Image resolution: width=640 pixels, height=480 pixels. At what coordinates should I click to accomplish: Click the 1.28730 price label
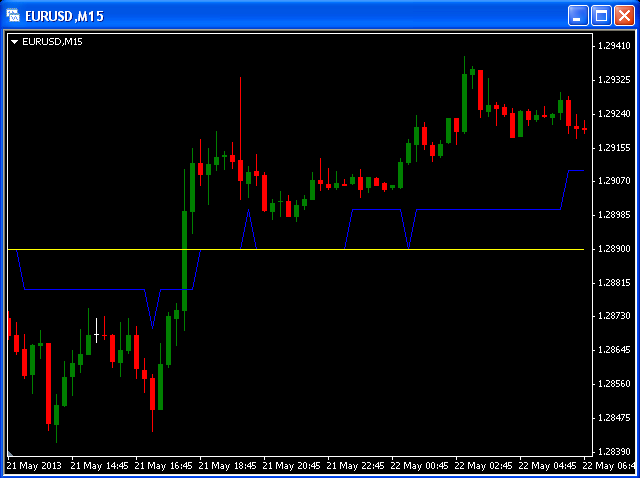pyautogui.click(x=613, y=316)
